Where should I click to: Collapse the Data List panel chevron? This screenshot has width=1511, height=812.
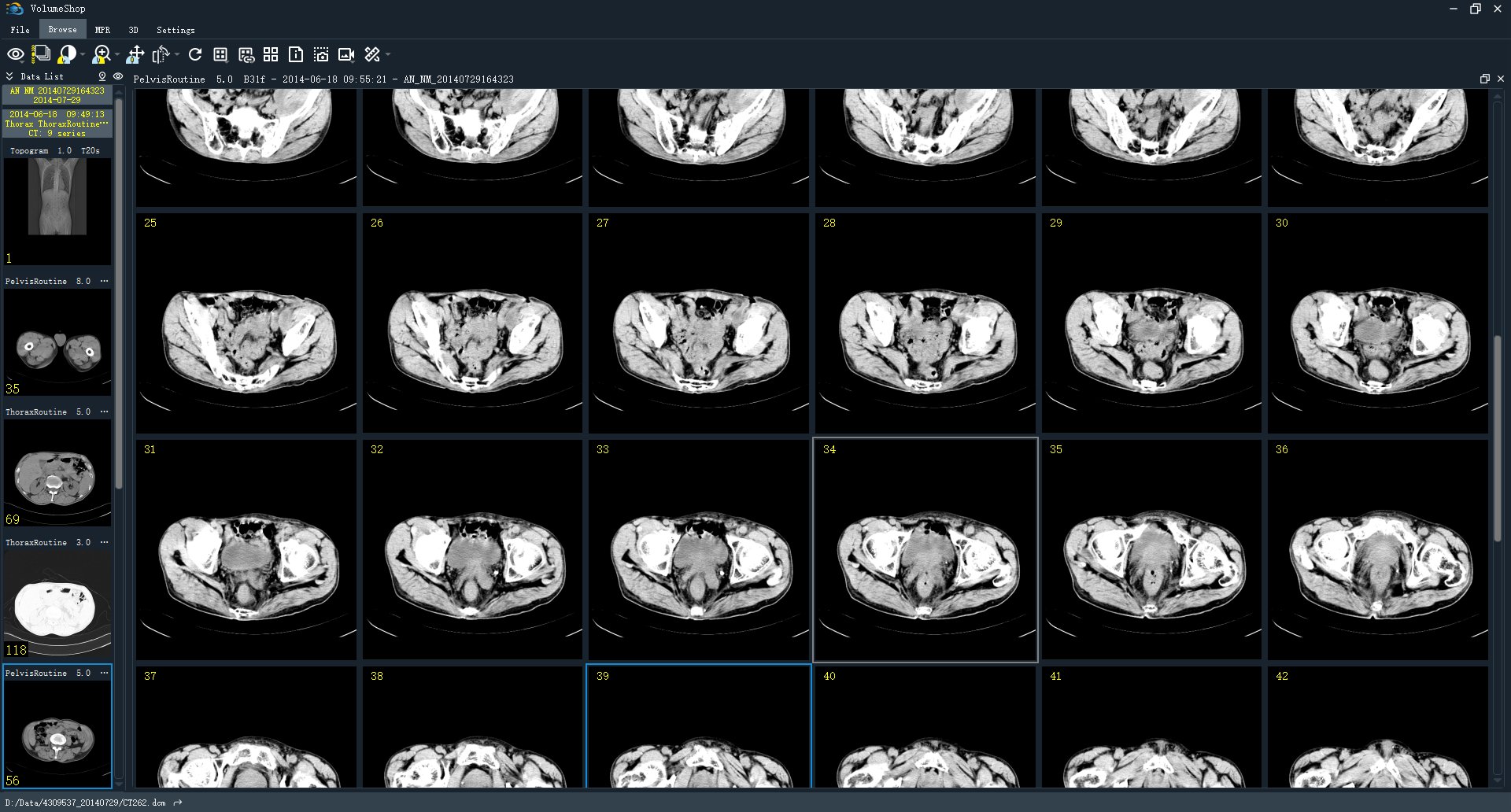9,76
